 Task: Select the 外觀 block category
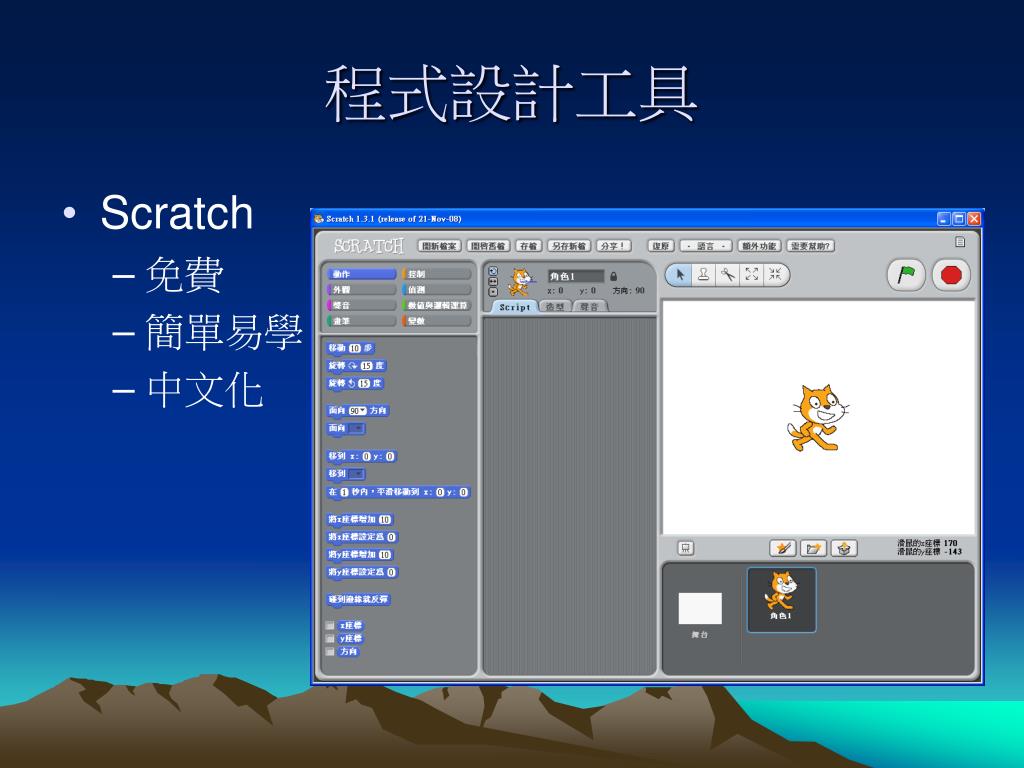coord(361,290)
